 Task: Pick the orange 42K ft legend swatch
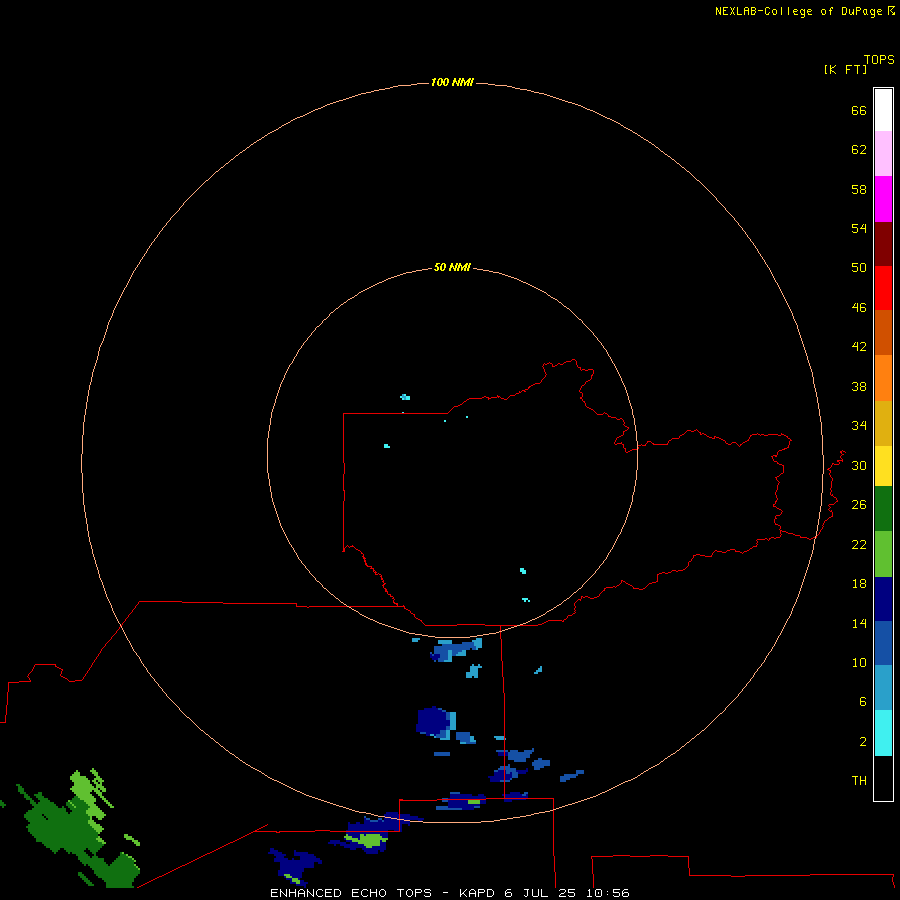883,378
